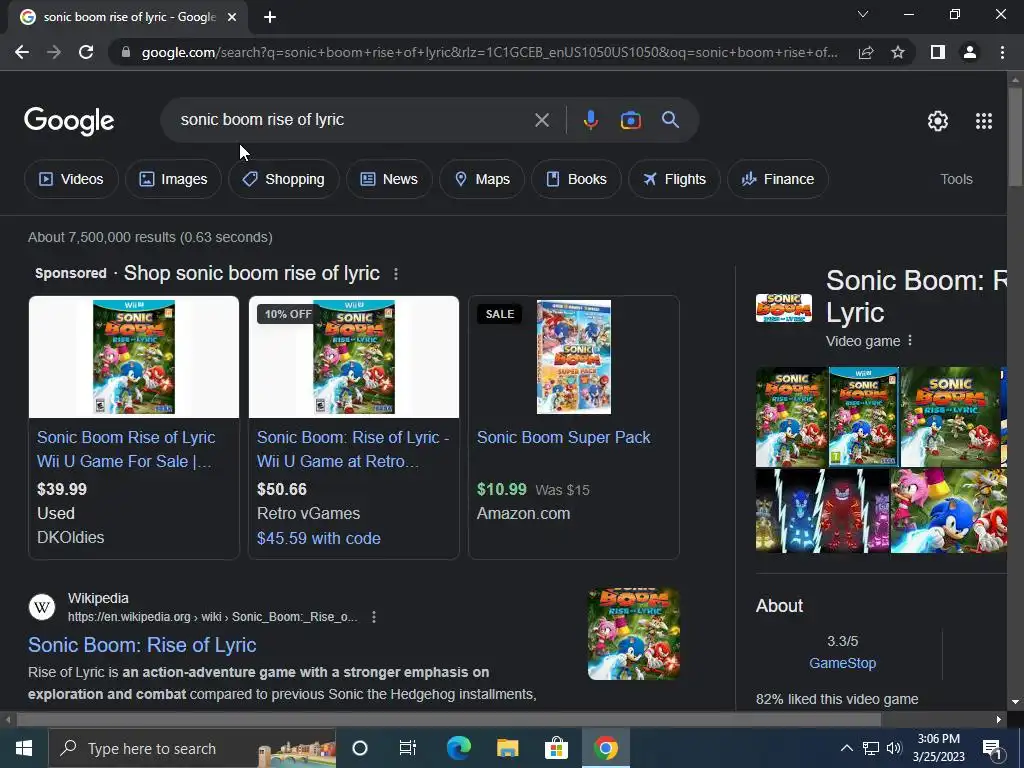Open the Wikipedia result three-dot menu

[x=374, y=617]
